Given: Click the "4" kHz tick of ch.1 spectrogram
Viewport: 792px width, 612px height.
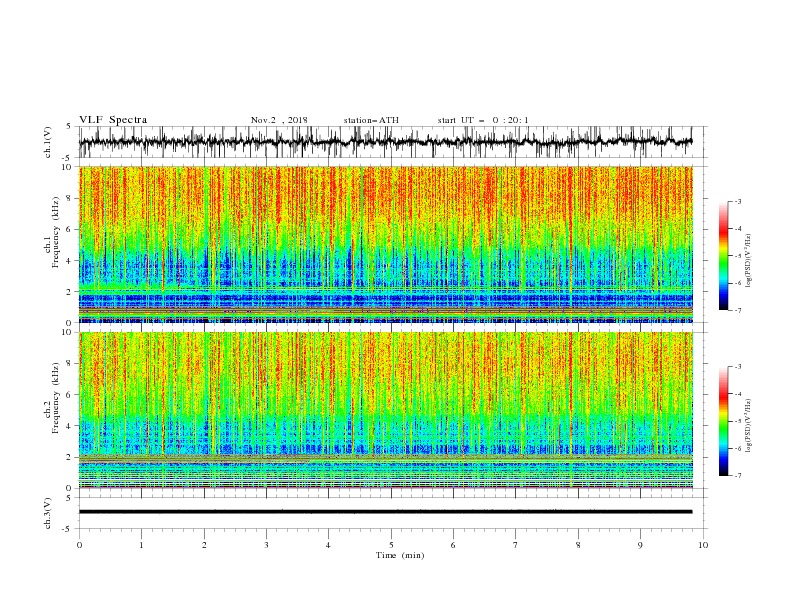Looking at the screenshot, I should [69, 261].
